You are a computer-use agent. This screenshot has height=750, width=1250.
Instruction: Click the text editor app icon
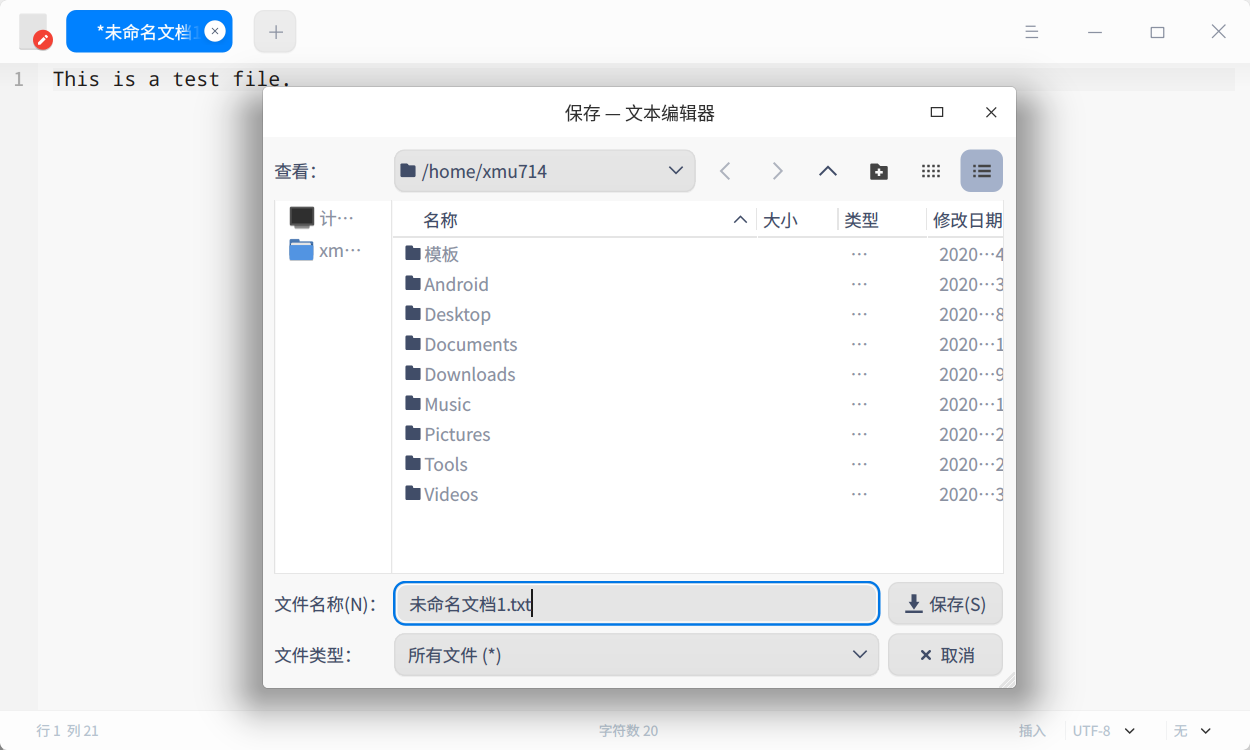click(34, 32)
